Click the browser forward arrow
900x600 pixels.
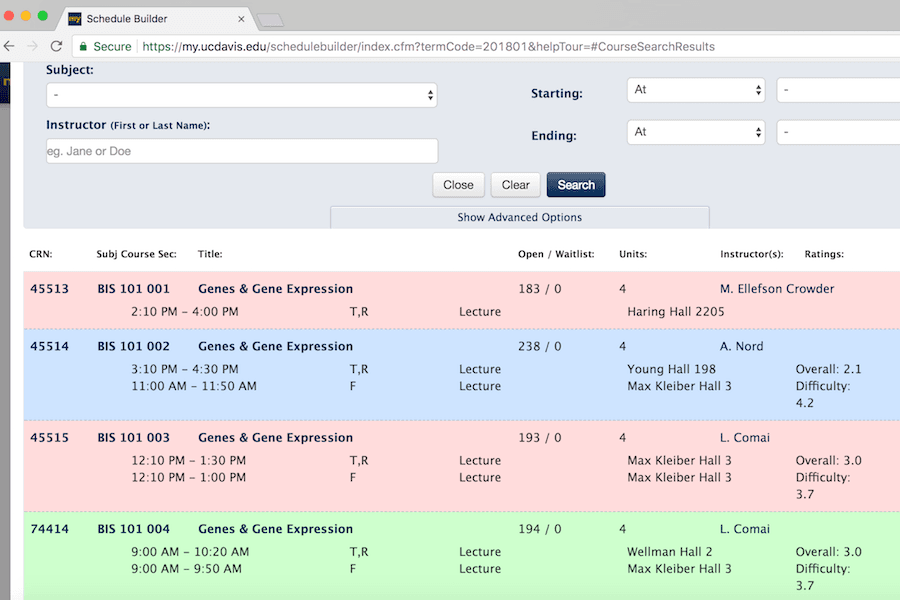coord(31,46)
